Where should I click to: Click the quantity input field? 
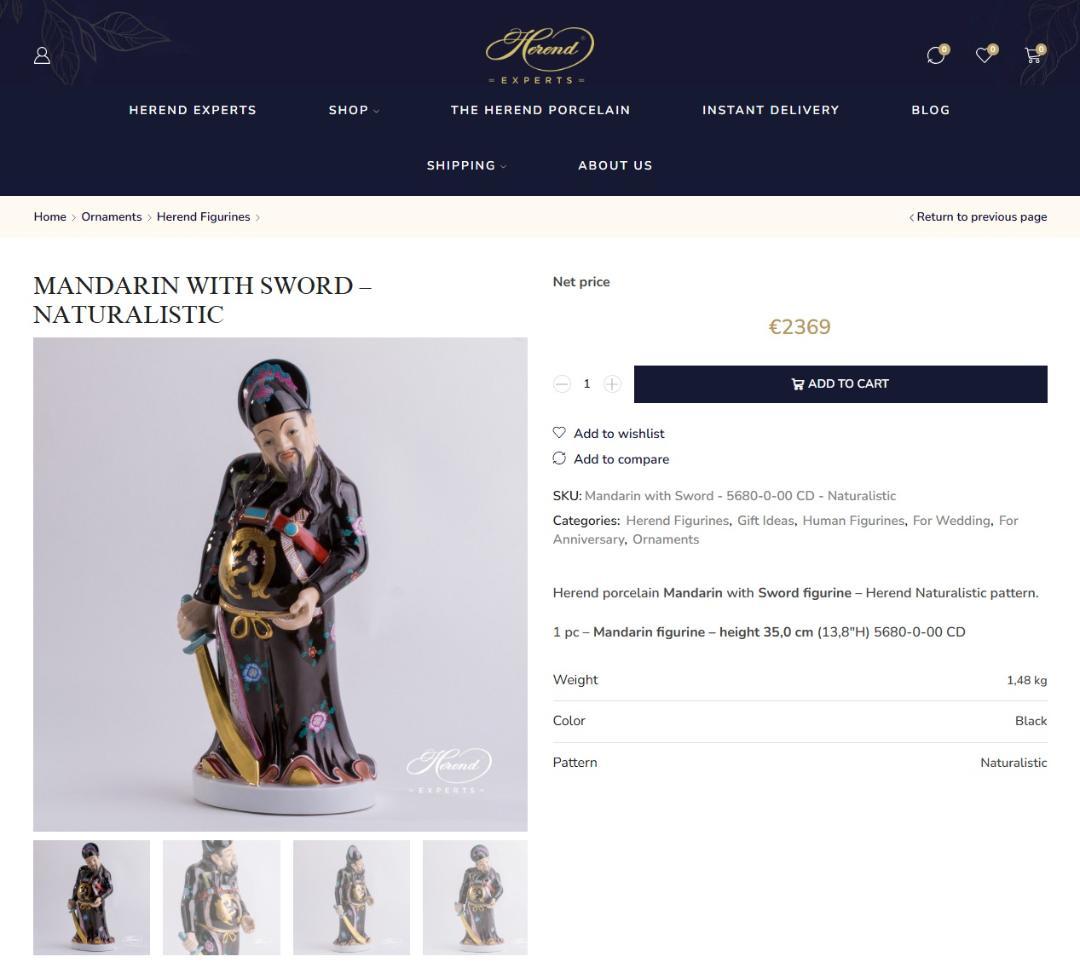click(587, 384)
